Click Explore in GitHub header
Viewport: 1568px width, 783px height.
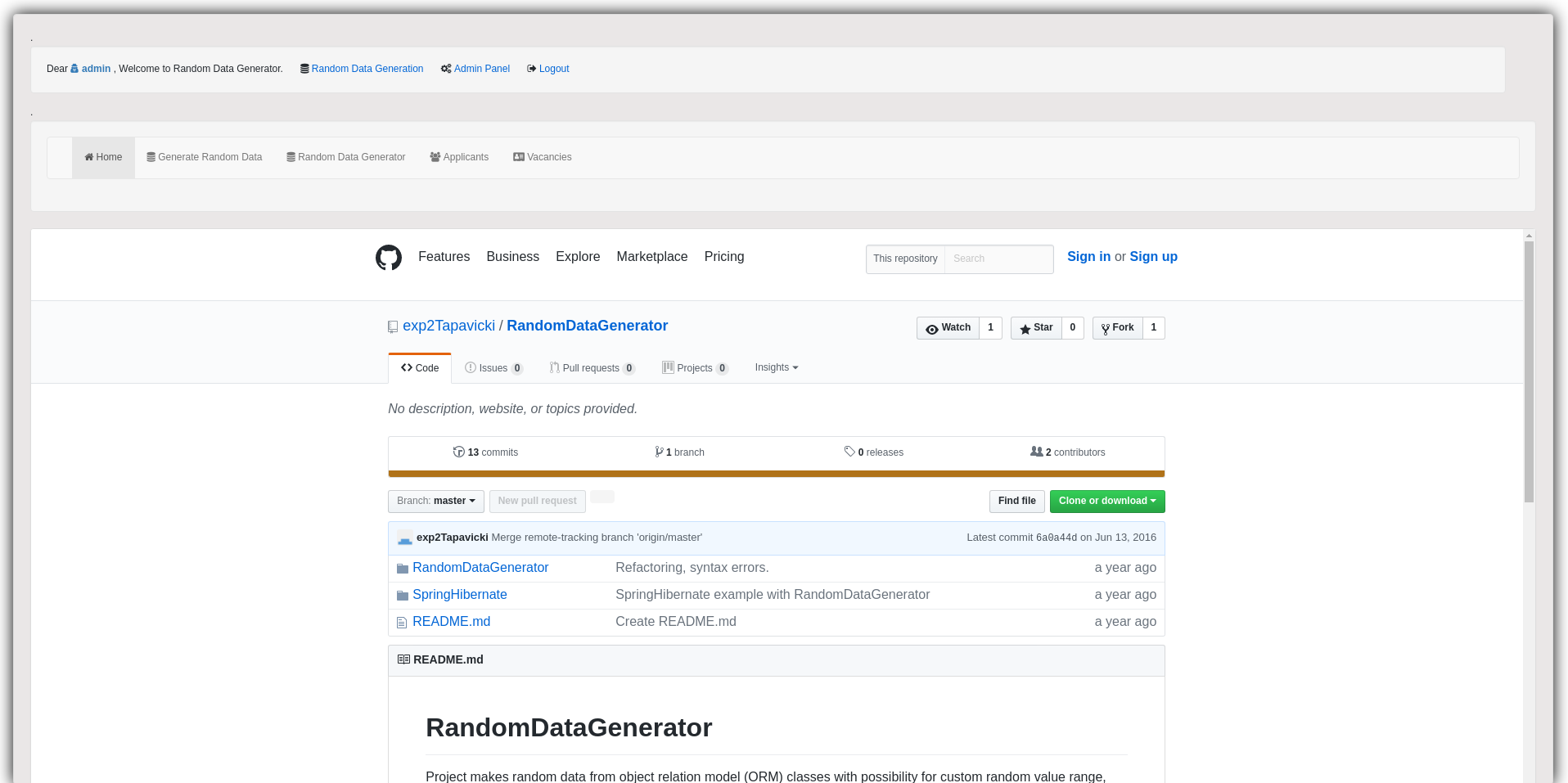(578, 257)
